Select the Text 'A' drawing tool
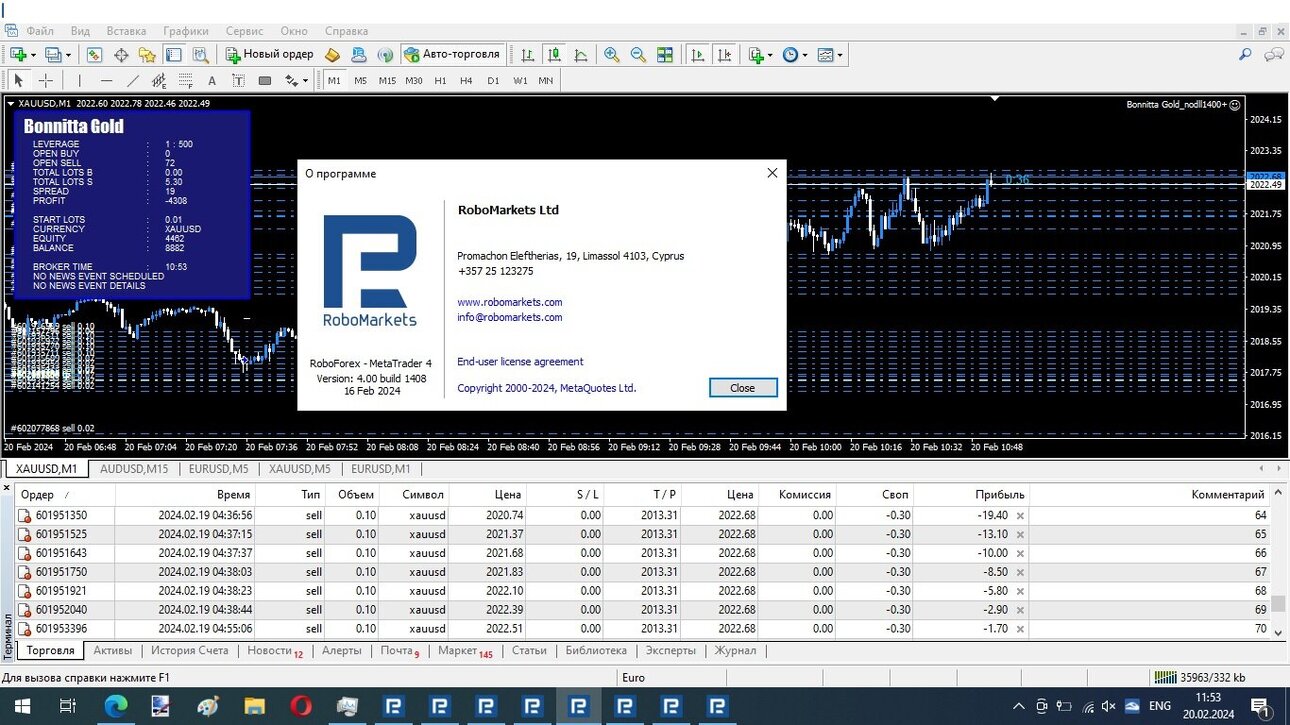This screenshot has height=725, width=1290. (x=212, y=80)
